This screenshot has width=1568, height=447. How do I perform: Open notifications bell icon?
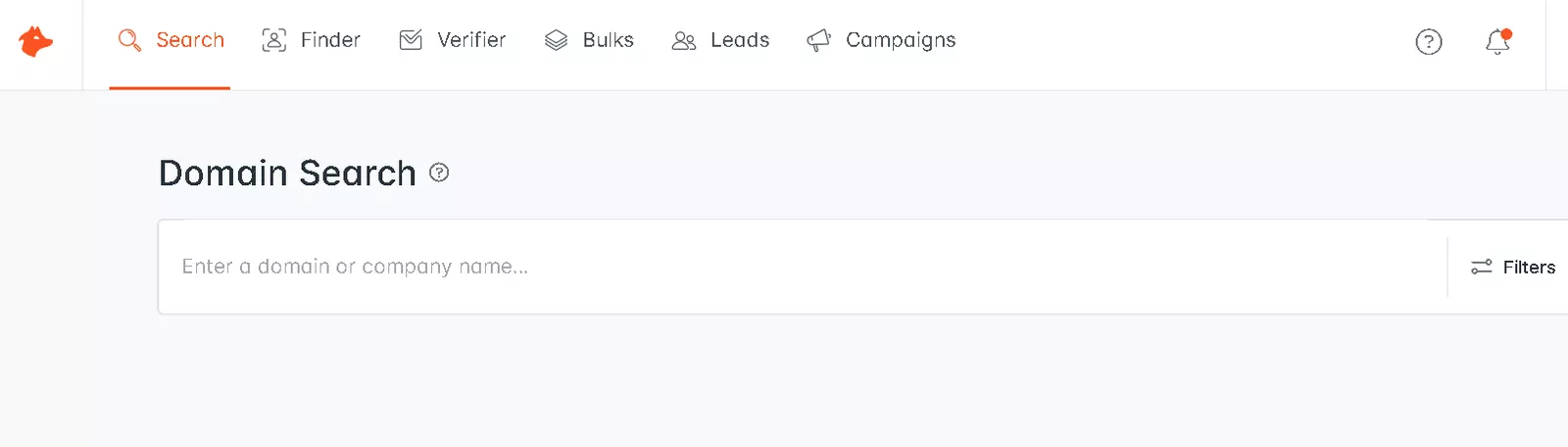pyautogui.click(x=1498, y=41)
